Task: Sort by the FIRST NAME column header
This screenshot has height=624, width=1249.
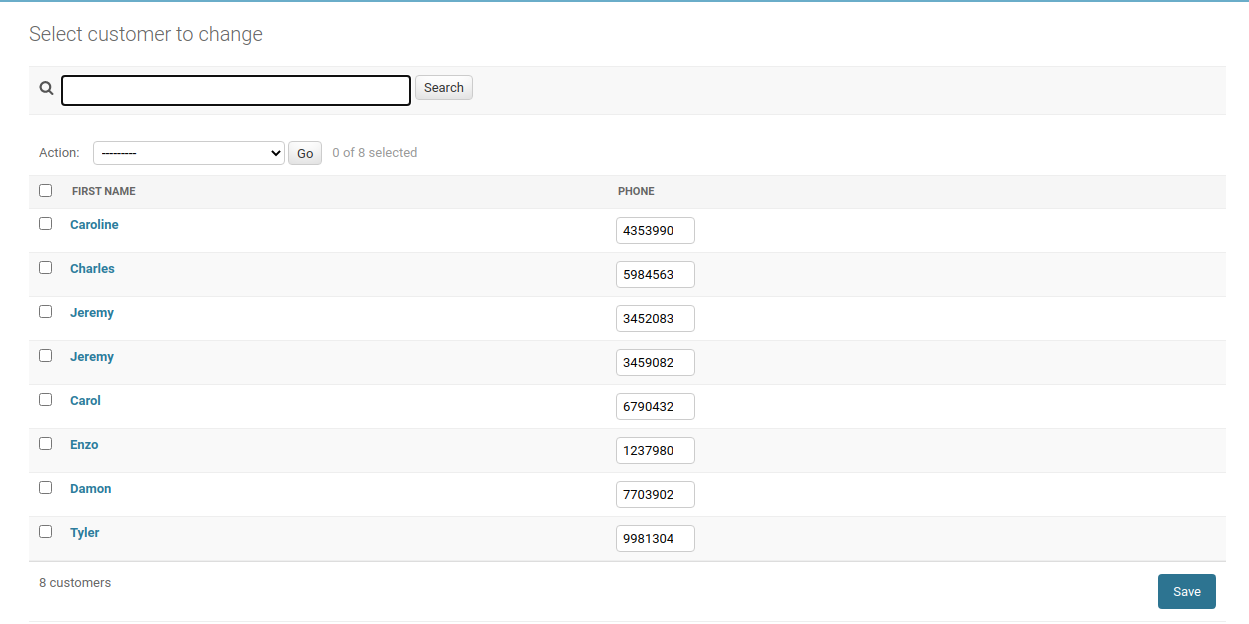Action: [x=104, y=191]
